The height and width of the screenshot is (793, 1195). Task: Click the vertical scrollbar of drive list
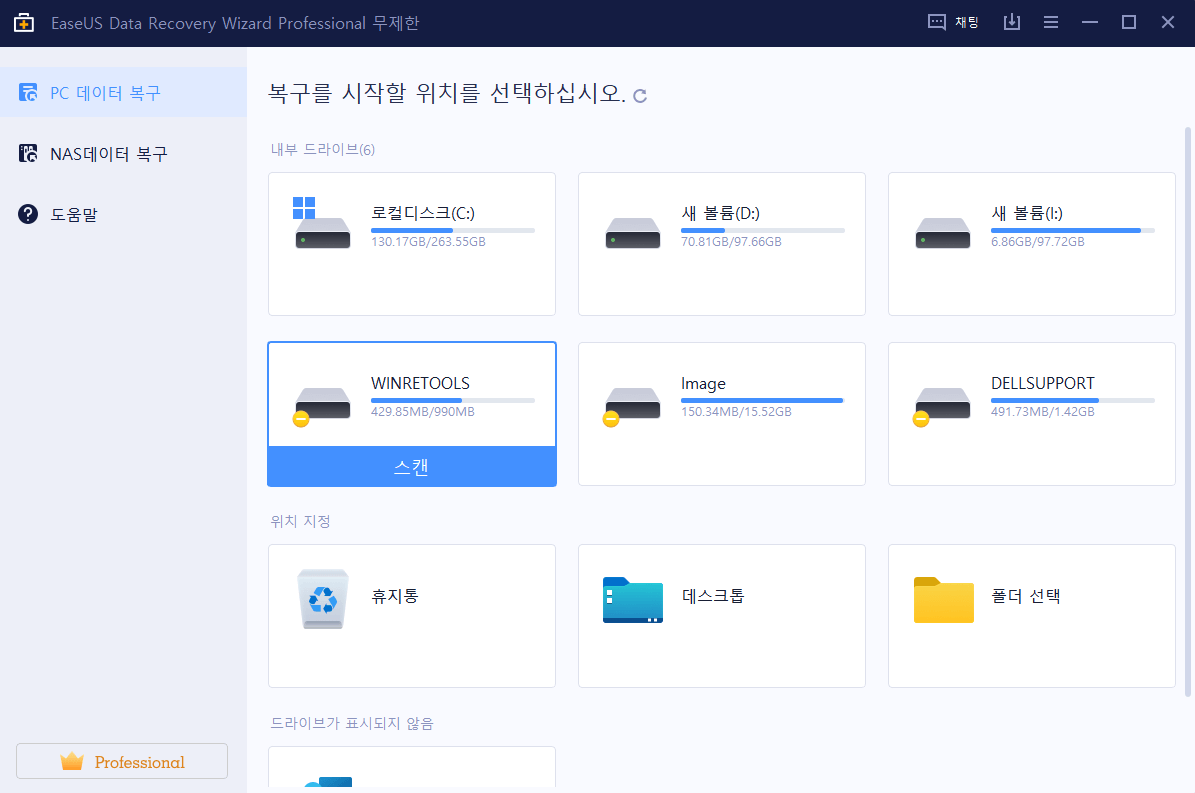(x=1187, y=411)
